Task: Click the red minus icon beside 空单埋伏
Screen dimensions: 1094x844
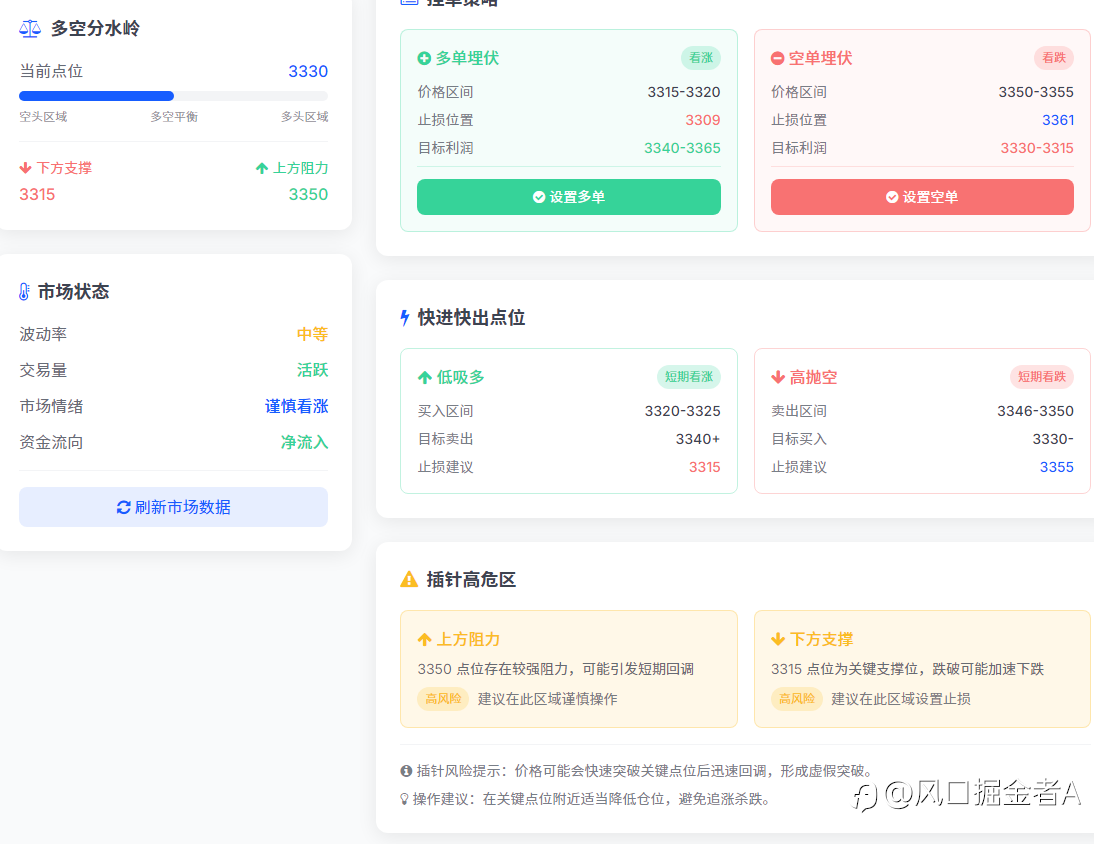Action: 777,59
